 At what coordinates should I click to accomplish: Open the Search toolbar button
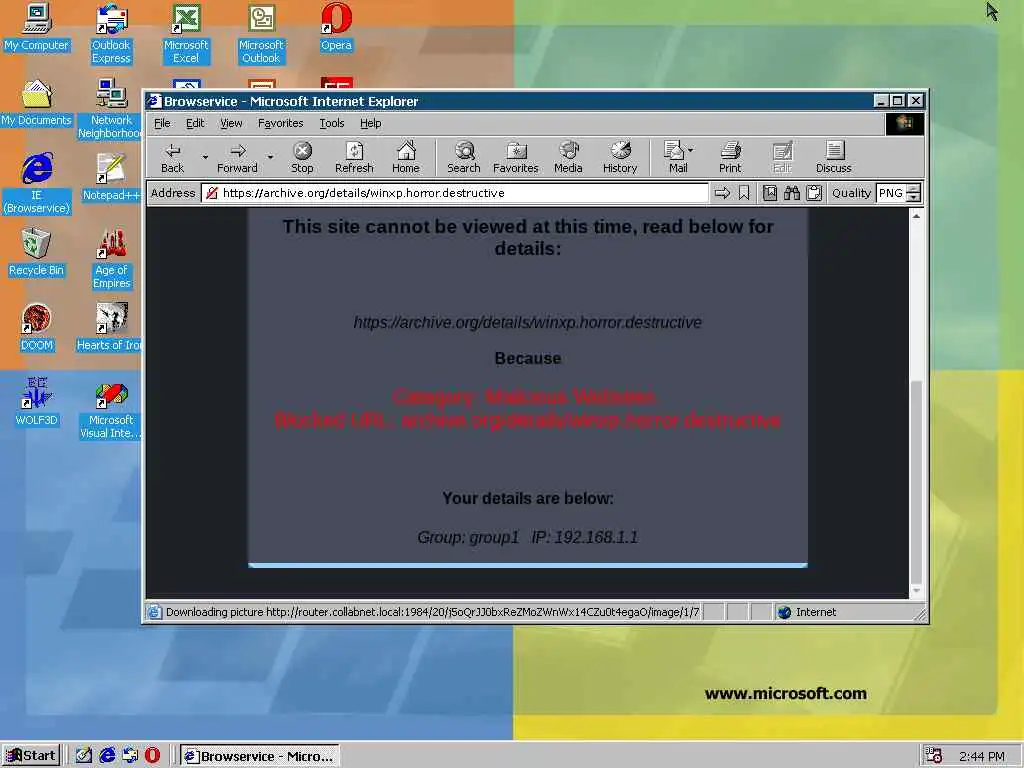pyautogui.click(x=464, y=157)
